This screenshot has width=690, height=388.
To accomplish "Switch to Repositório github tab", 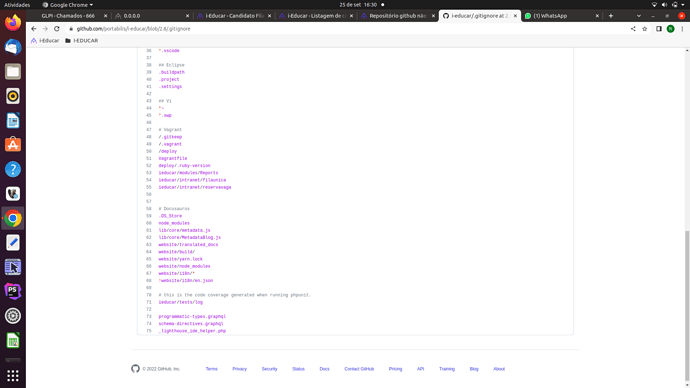I will tap(398, 16).
